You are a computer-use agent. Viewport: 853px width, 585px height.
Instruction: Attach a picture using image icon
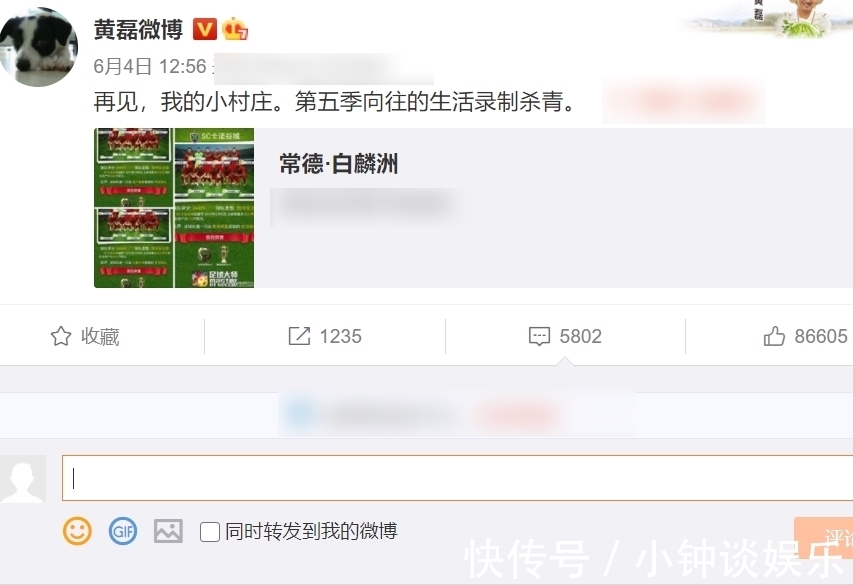pyautogui.click(x=168, y=531)
